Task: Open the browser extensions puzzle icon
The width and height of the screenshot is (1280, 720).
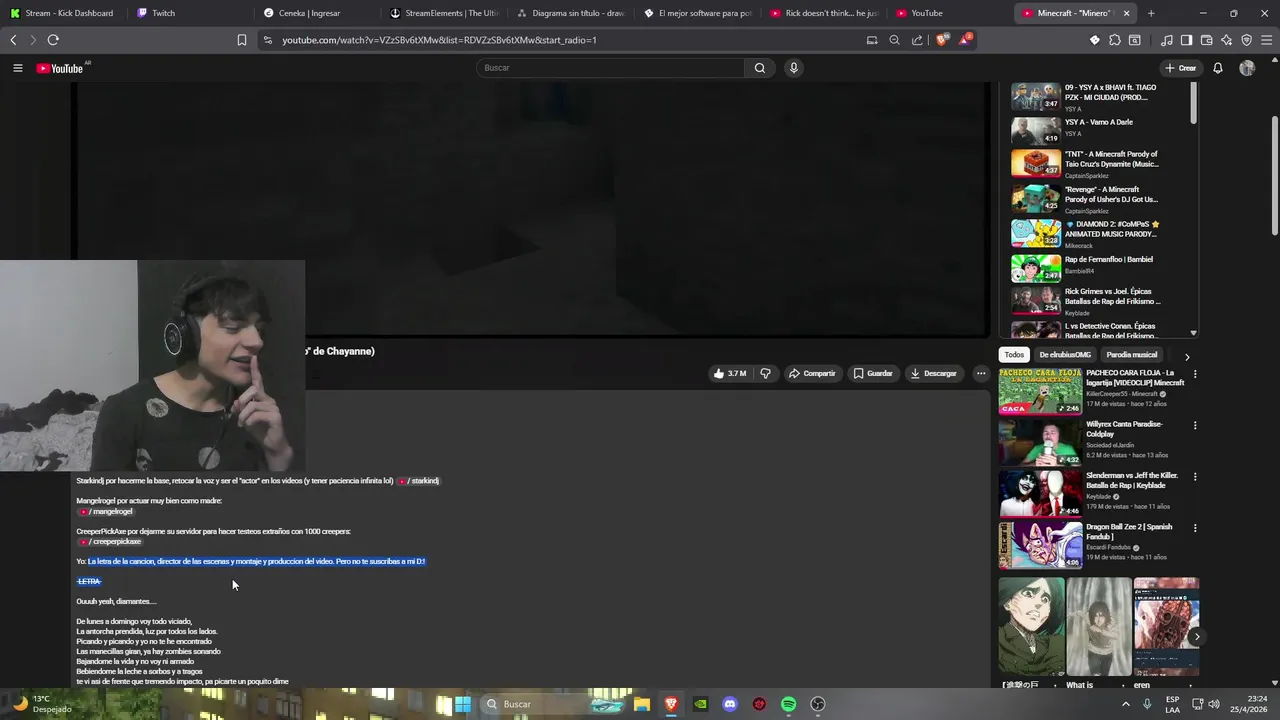Action: pos(1115,40)
